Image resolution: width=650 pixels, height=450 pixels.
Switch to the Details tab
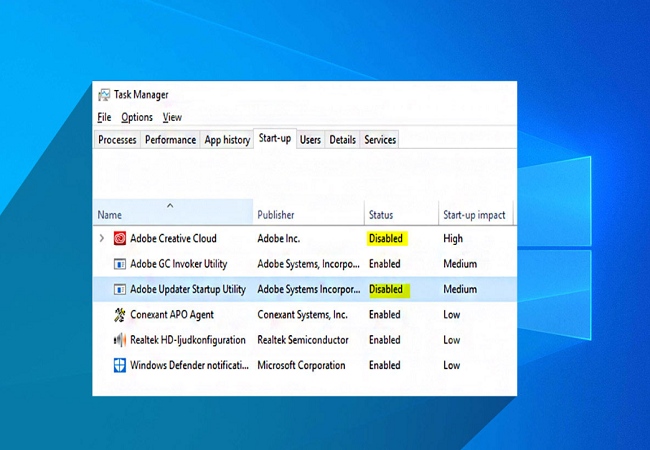pos(342,140)
